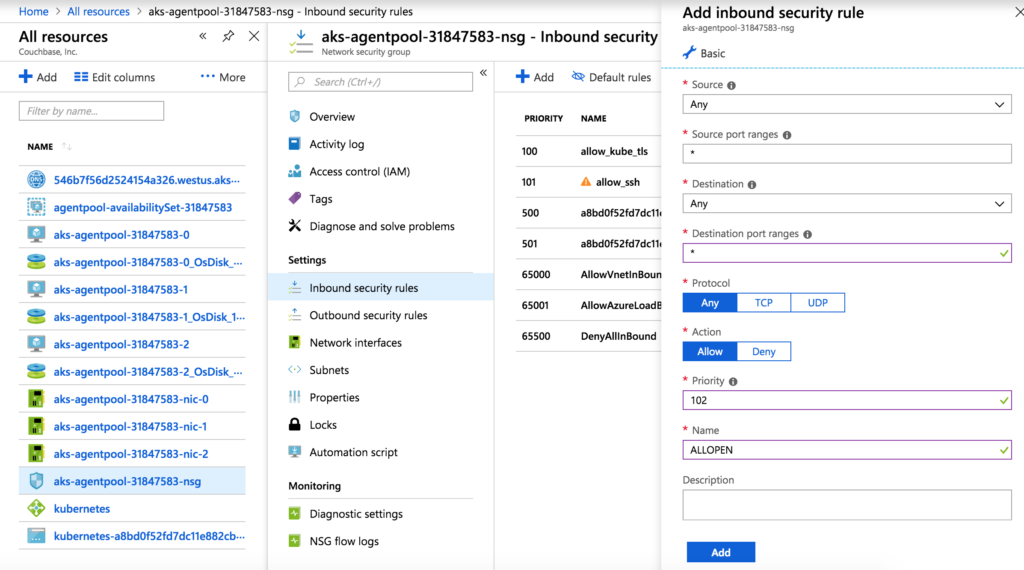
Task: Click the Filter by name field
Action: (x=91, y=111)
